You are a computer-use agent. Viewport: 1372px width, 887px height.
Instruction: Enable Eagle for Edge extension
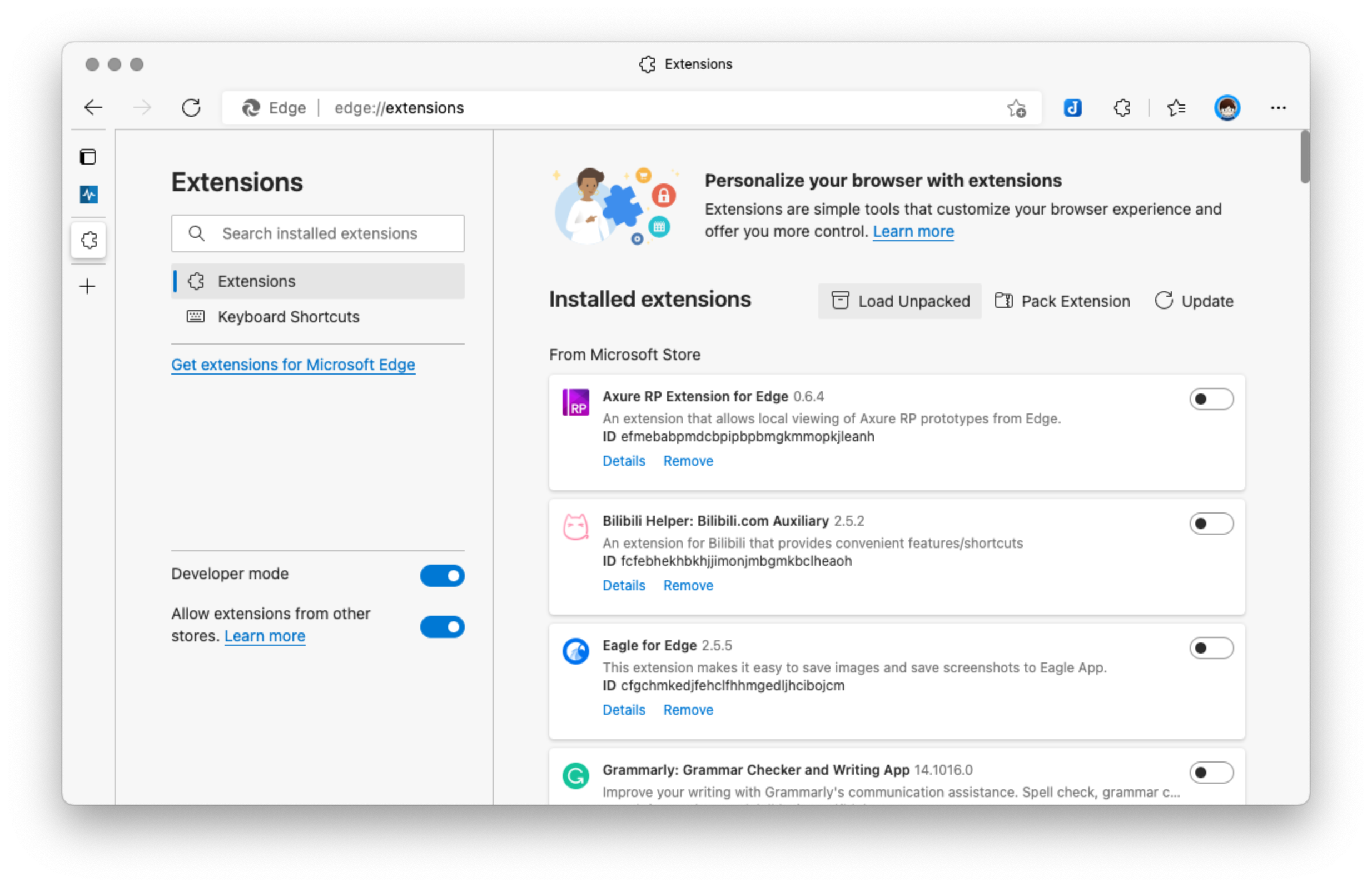[1211, 648]
